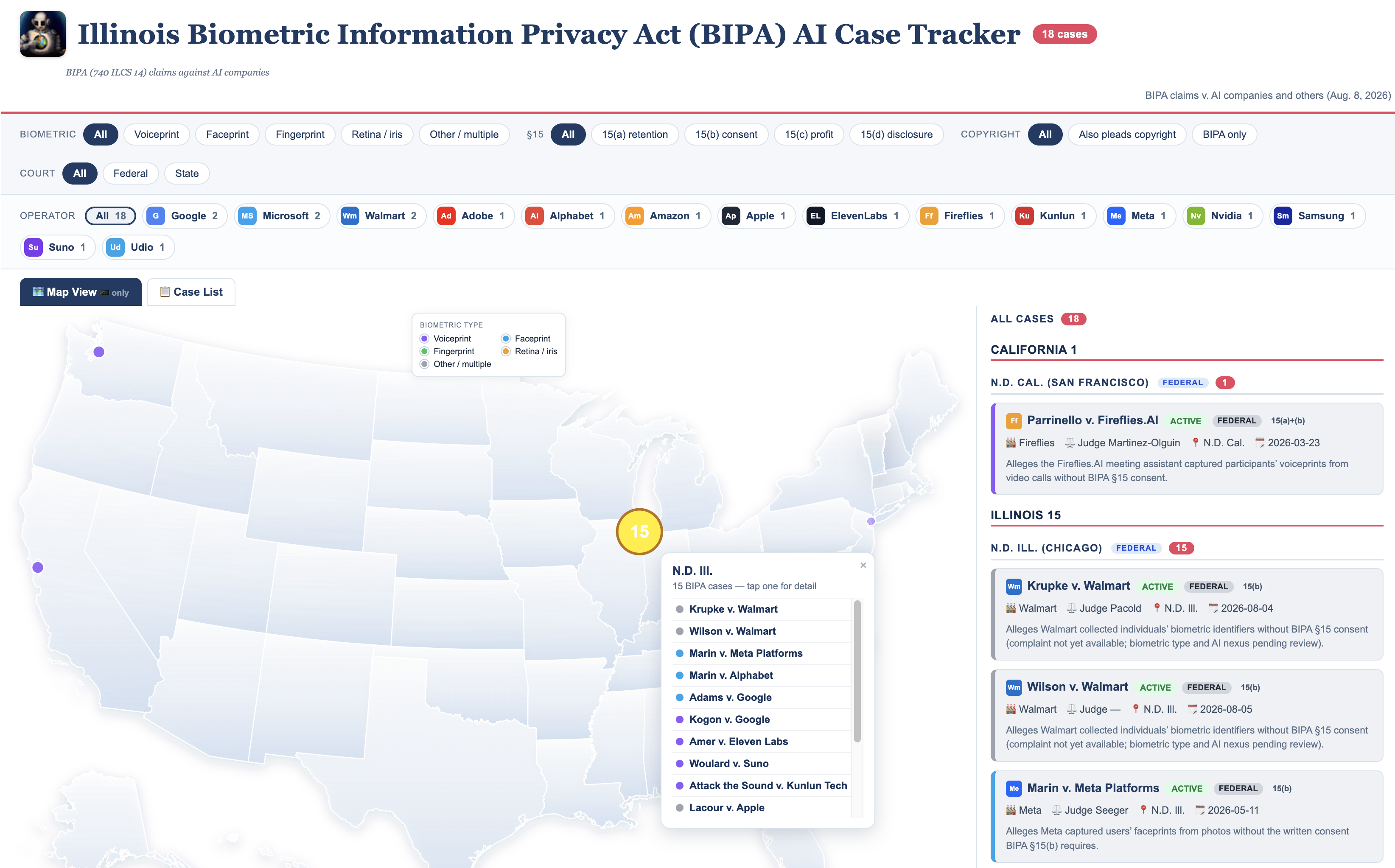Toggle Fingerprint biometric filter
This screenshot has height=868, width=1395.
coord(300,134)
